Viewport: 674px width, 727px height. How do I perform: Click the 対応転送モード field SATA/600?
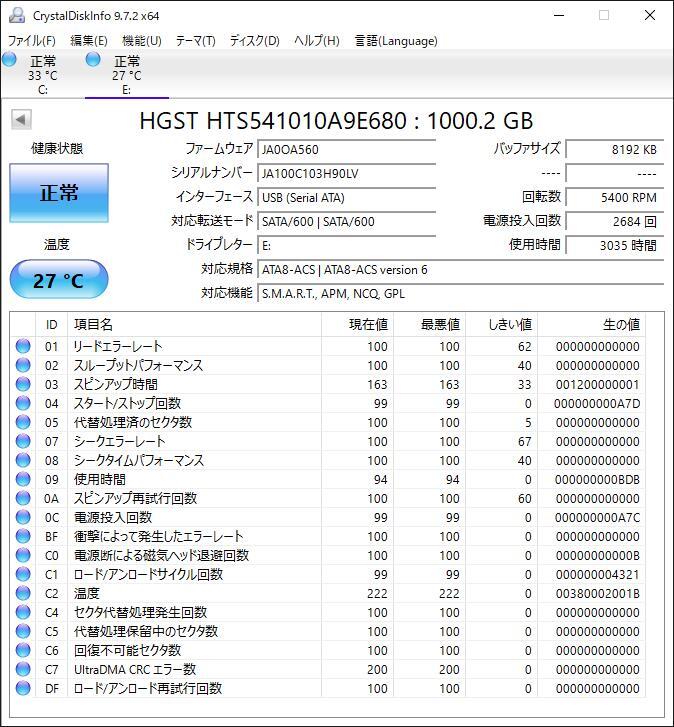tap(346, 222)
